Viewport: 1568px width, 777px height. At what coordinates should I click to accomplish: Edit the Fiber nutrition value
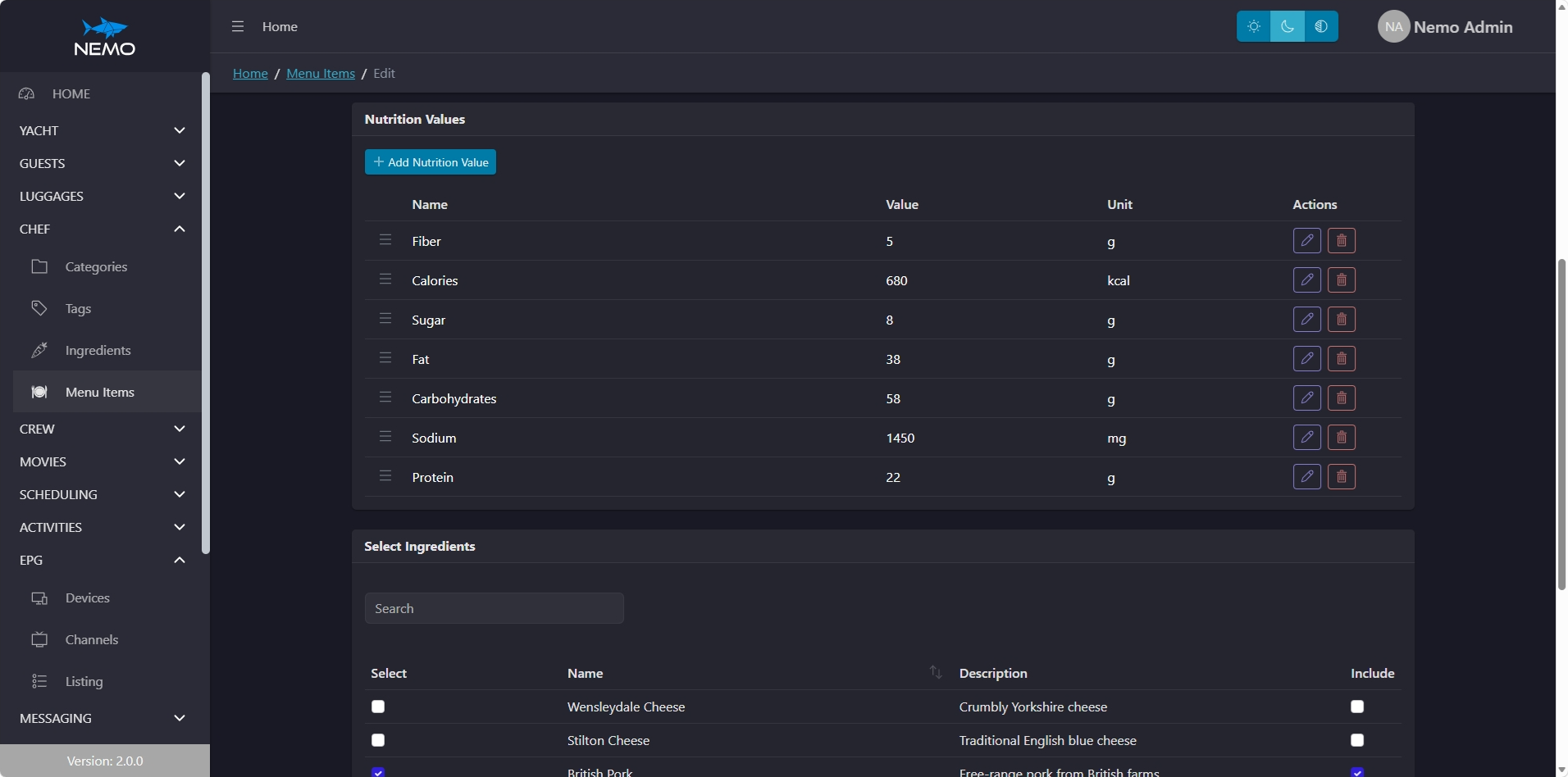[1307, 241]
